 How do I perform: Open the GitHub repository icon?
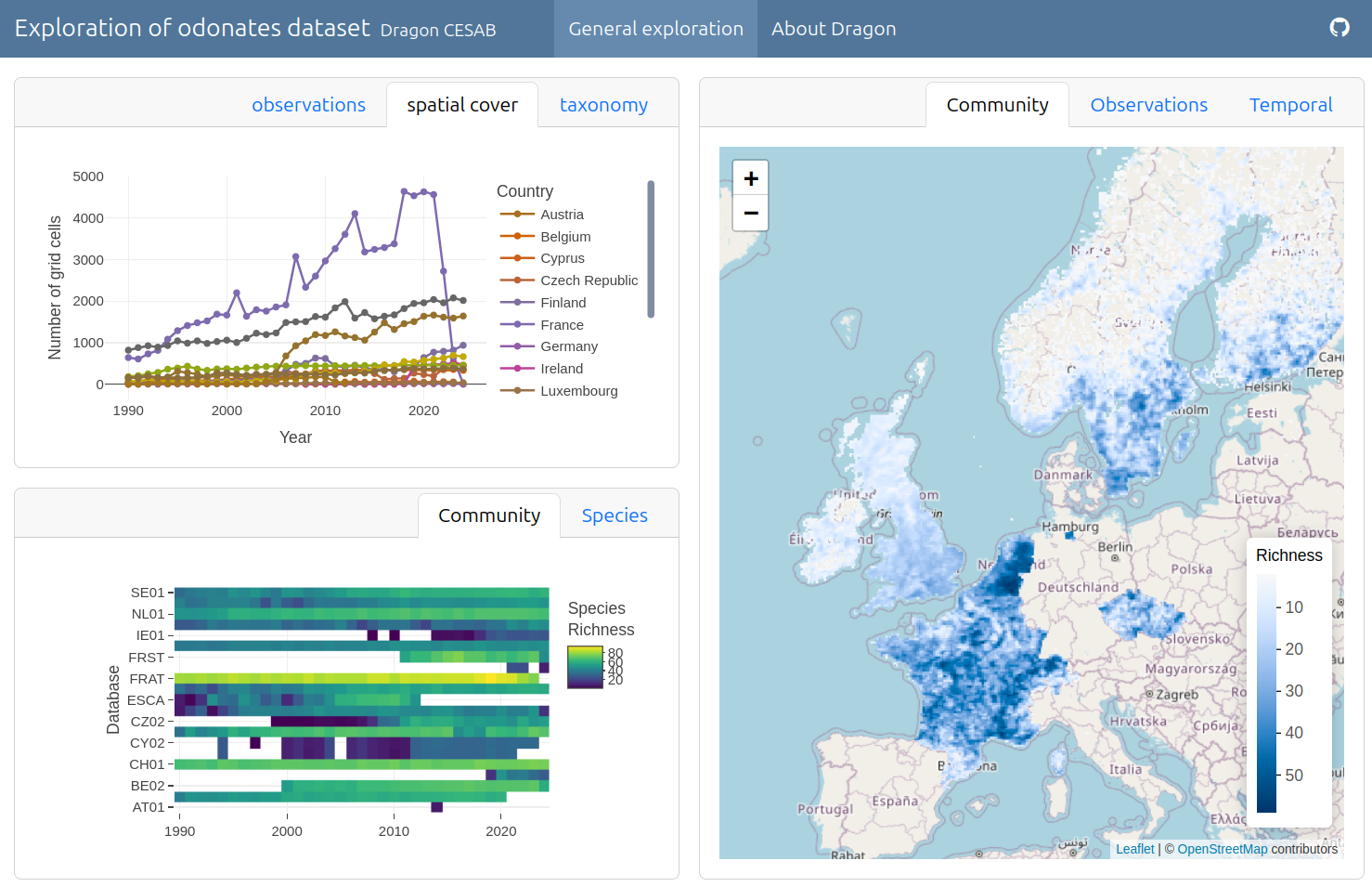click(1339, 28)
